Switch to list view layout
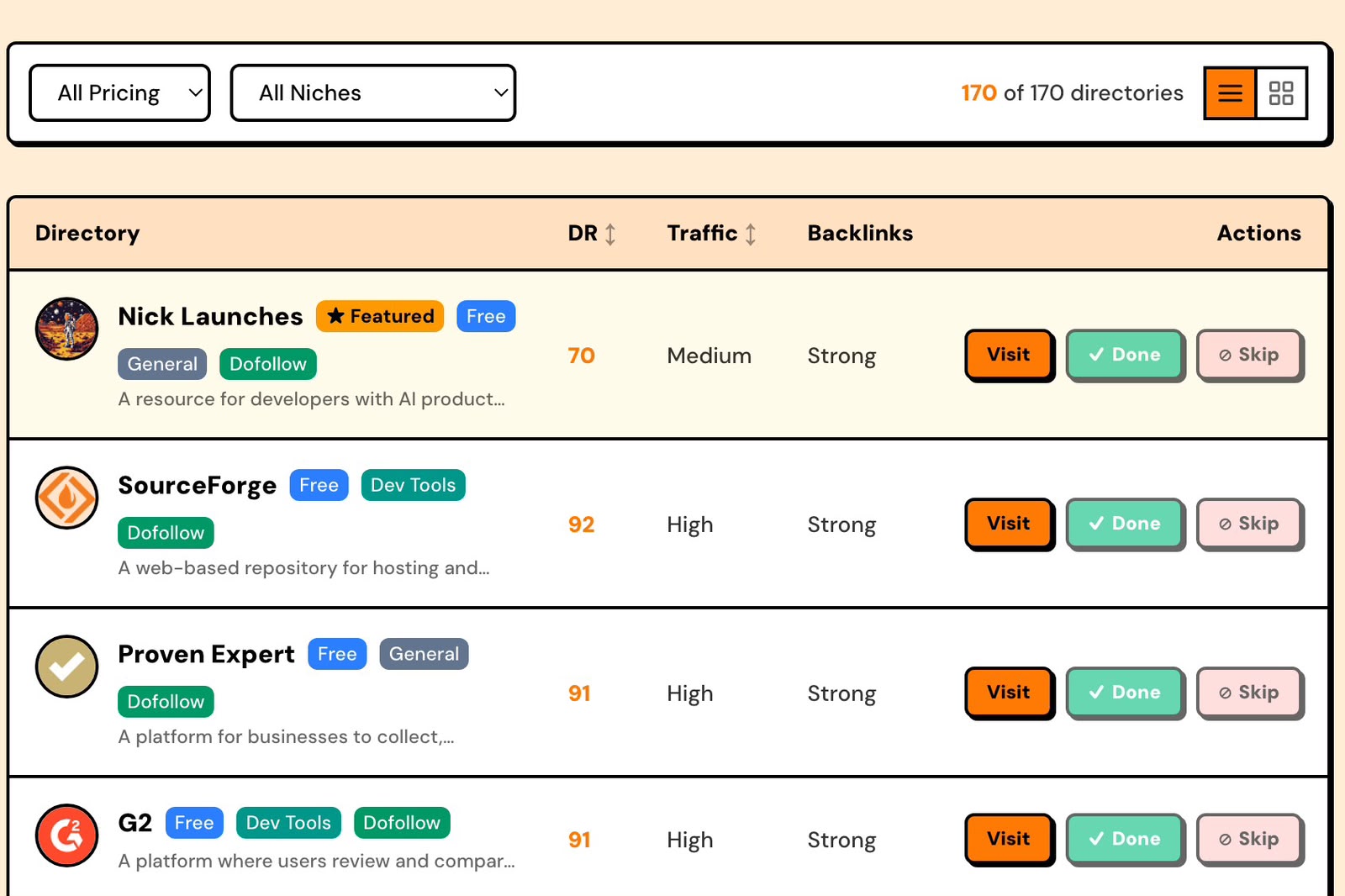Screen dimensions: 1345x896 [1230, 92]
